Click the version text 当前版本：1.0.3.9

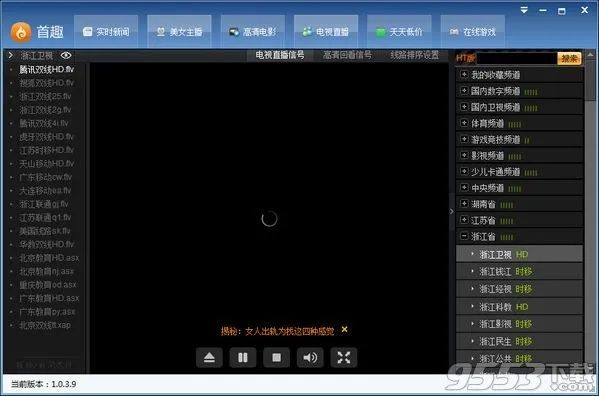pyautogui.click(x=44, y=384)
